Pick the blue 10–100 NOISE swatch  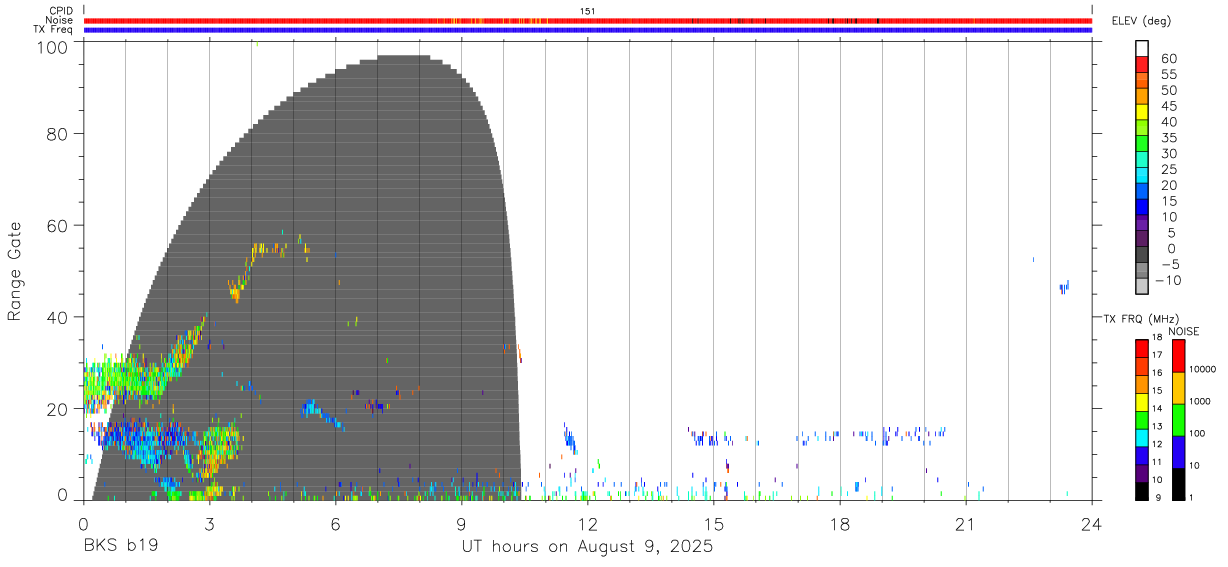coord(1178,452)
